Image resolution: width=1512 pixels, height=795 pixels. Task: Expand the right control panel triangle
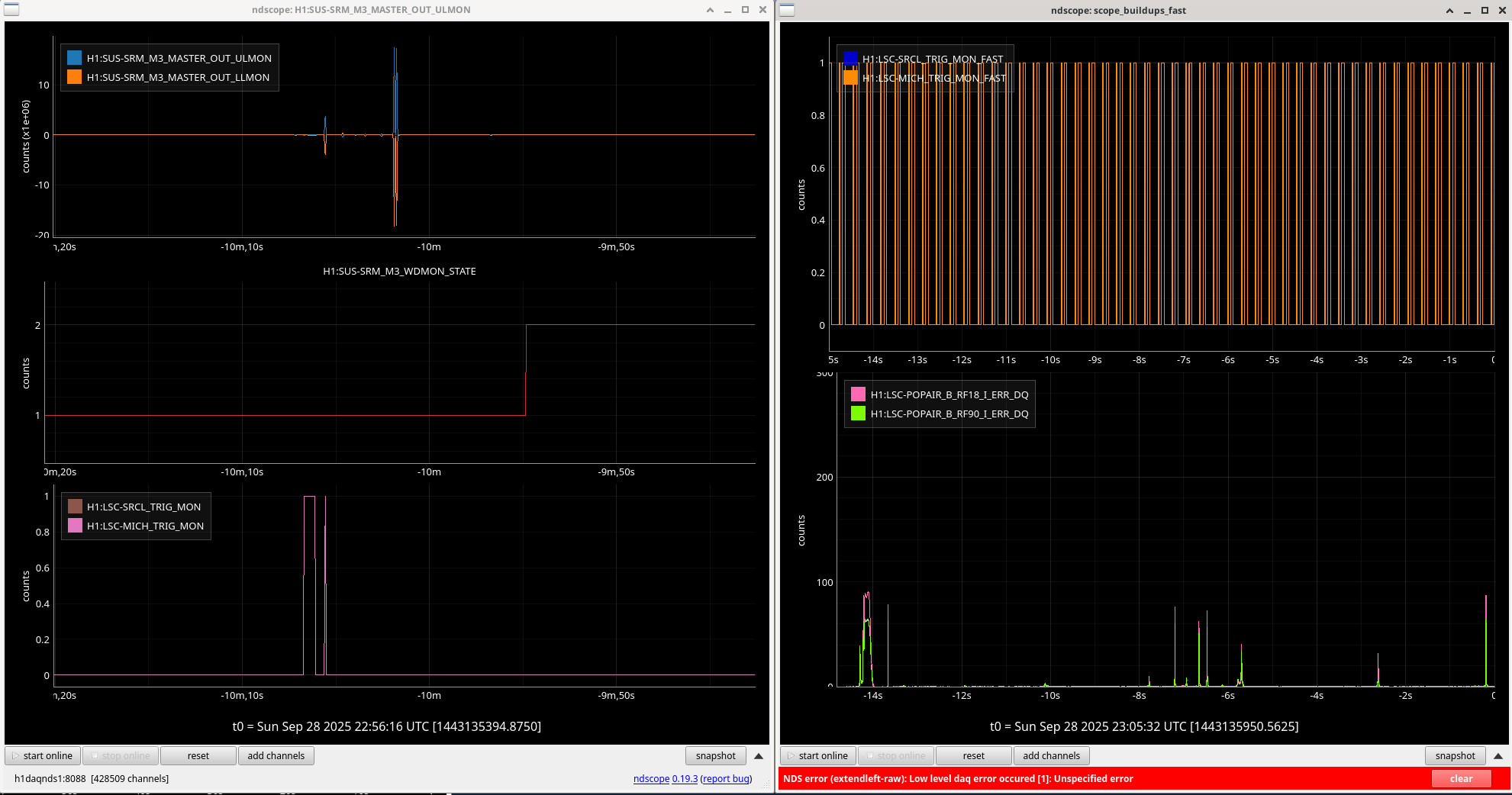pos(1497,756)
